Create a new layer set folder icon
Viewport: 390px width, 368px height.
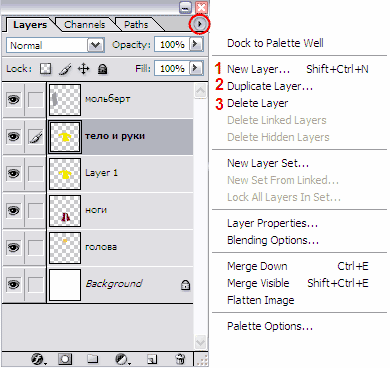pos(93,359)
